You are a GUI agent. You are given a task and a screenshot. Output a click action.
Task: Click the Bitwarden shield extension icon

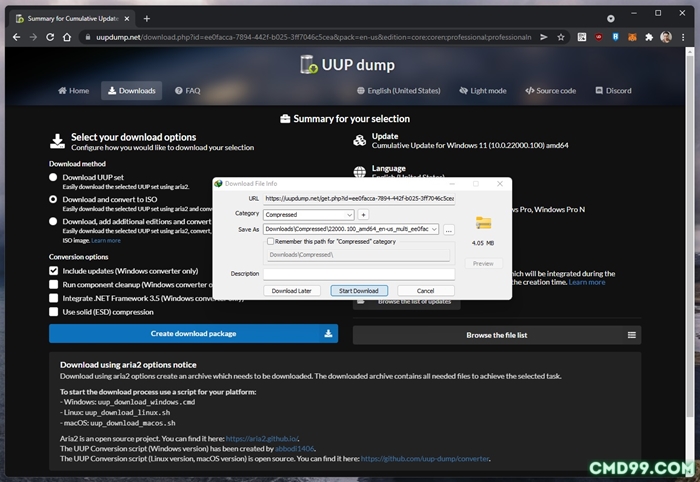[616, 37]
